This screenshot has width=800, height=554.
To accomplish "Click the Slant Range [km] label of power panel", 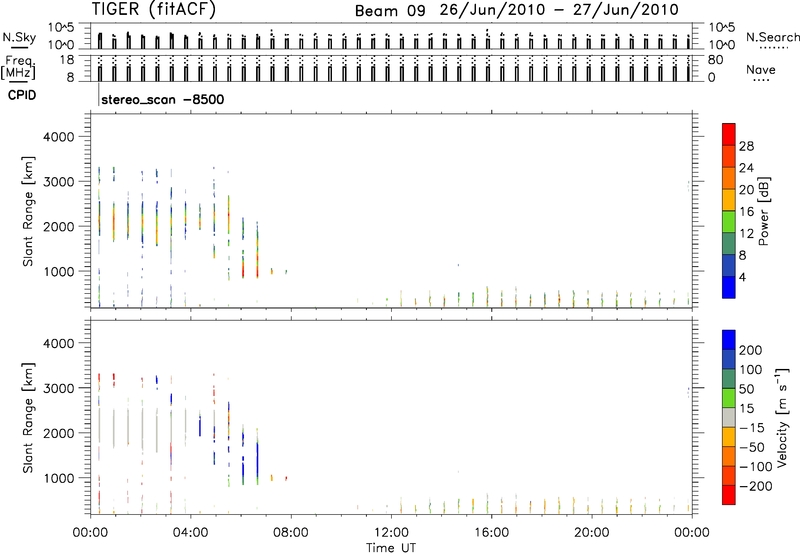I will click(28, 211).
